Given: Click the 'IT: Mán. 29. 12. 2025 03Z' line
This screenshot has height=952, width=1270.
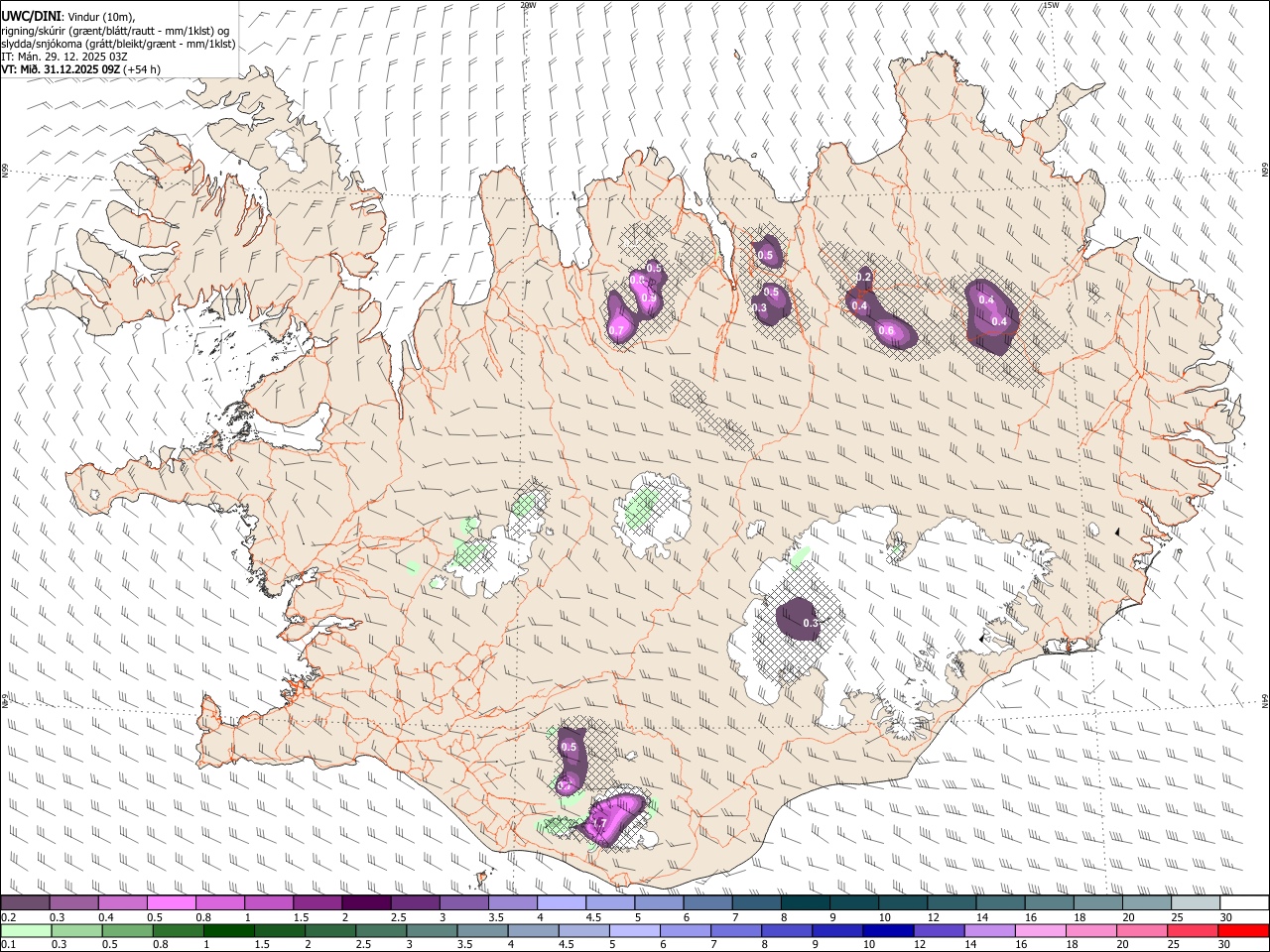Looking at the screenshot, I should [66, 57].
